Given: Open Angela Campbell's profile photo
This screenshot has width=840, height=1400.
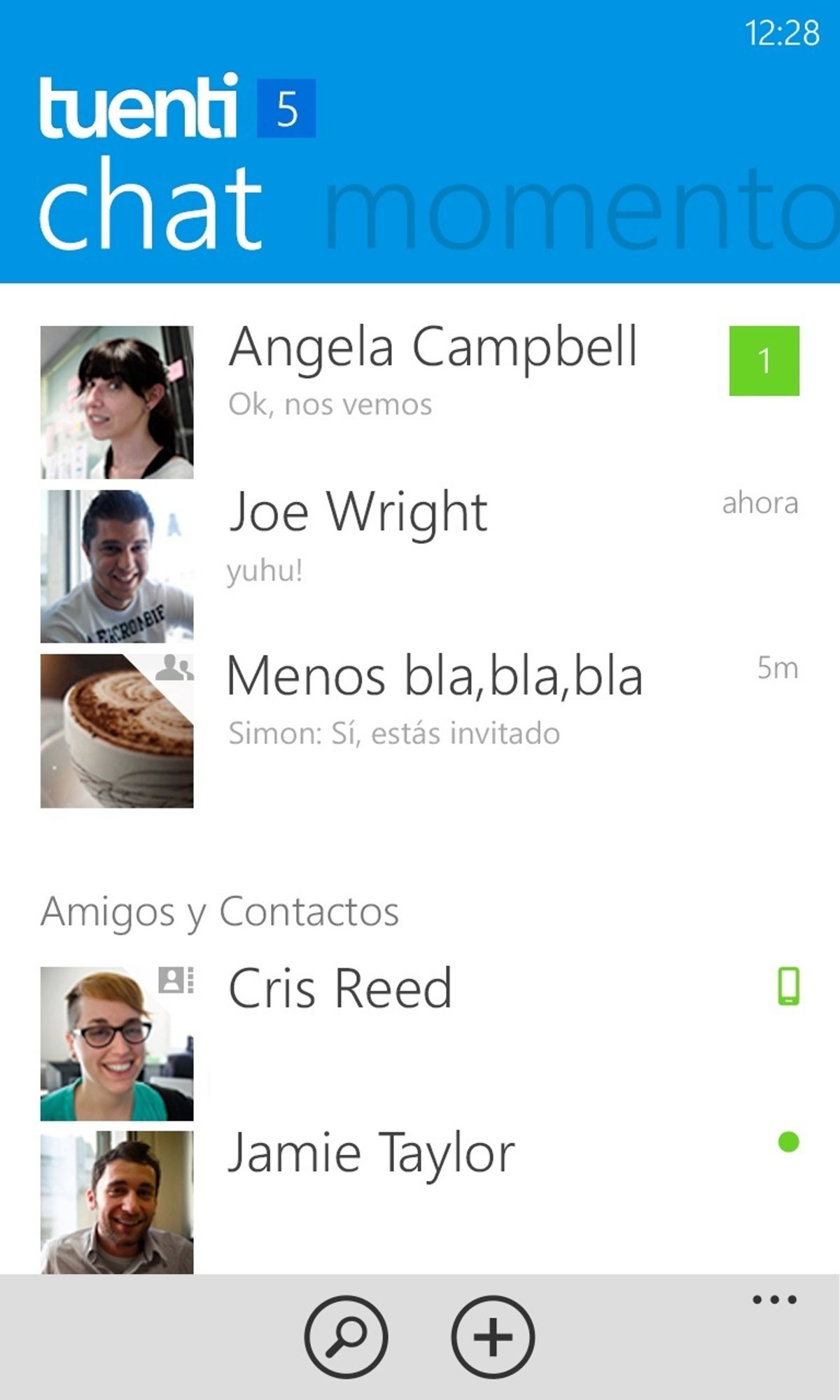Looking at the screenshot, I should click(x=117, y=402).
